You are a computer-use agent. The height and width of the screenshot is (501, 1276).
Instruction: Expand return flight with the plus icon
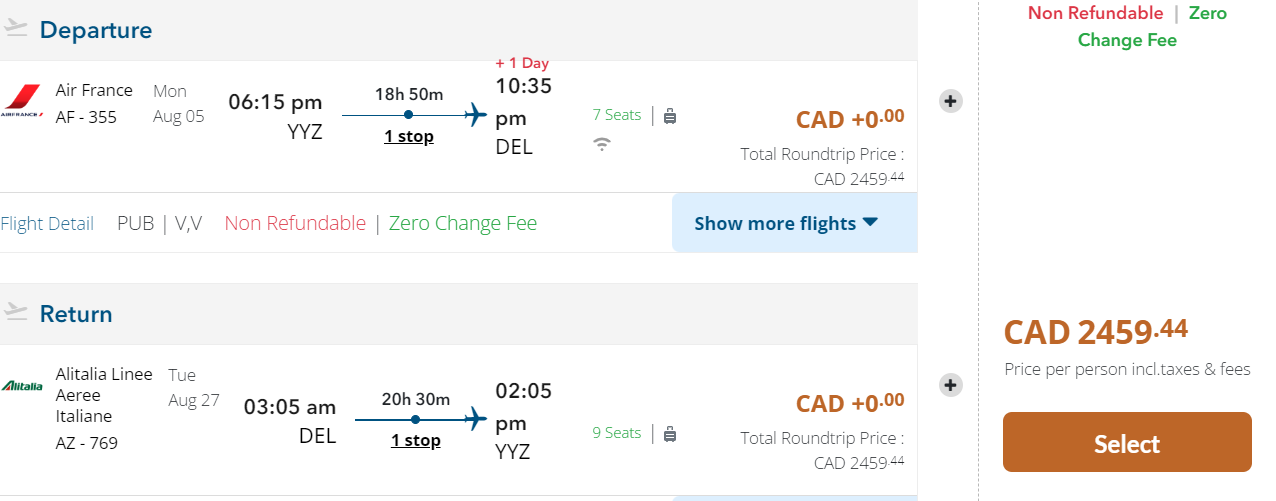pyautogui.click(x=951, y=385)
